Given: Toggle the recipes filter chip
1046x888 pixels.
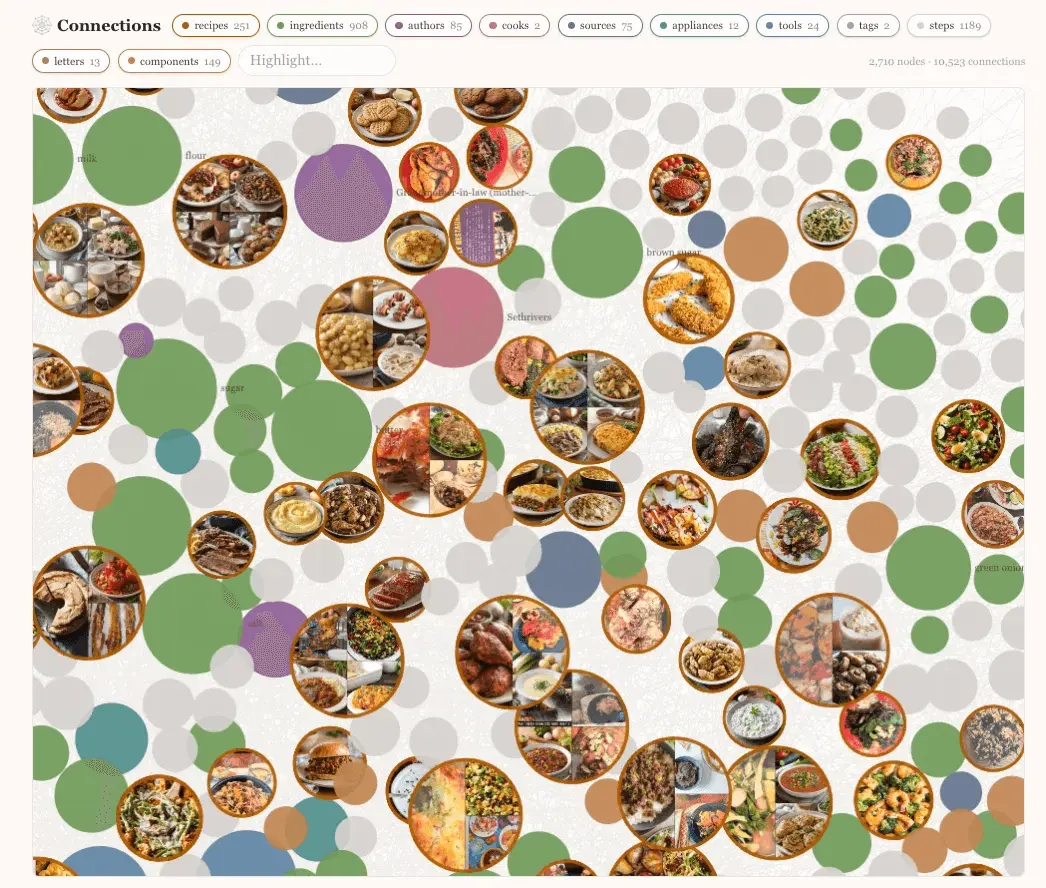Looking at the screenshot, I should pos(215,25).
